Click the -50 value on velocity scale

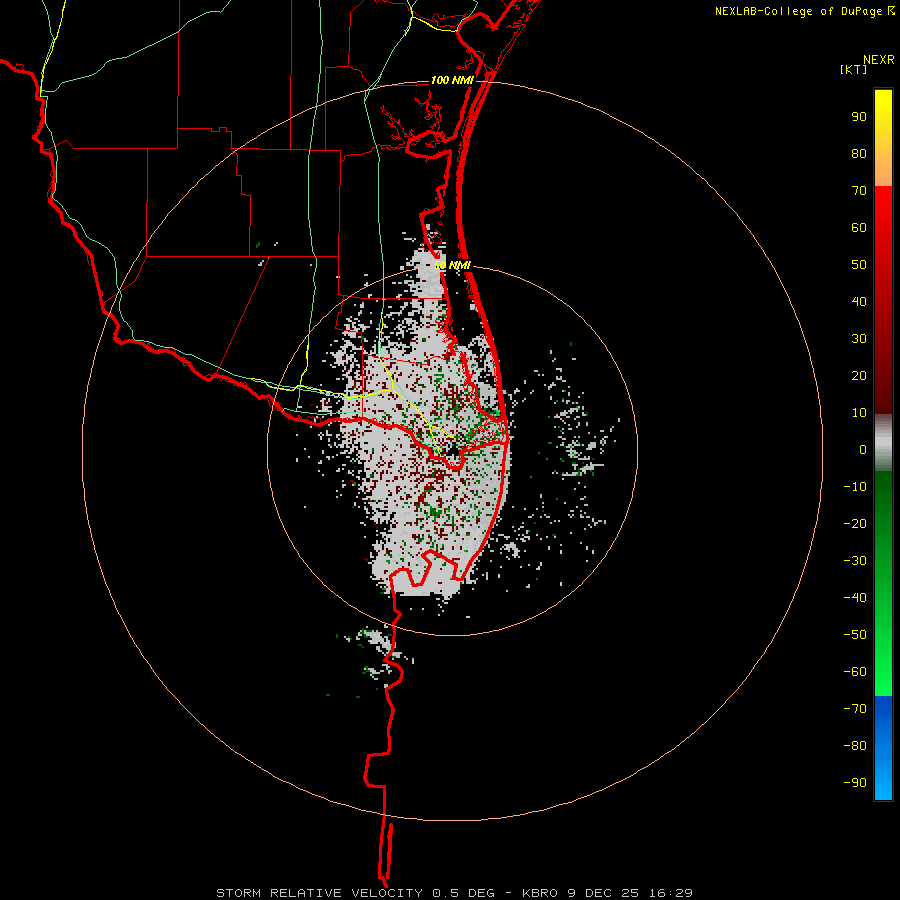pyautogui.click(x=855, y=634)
